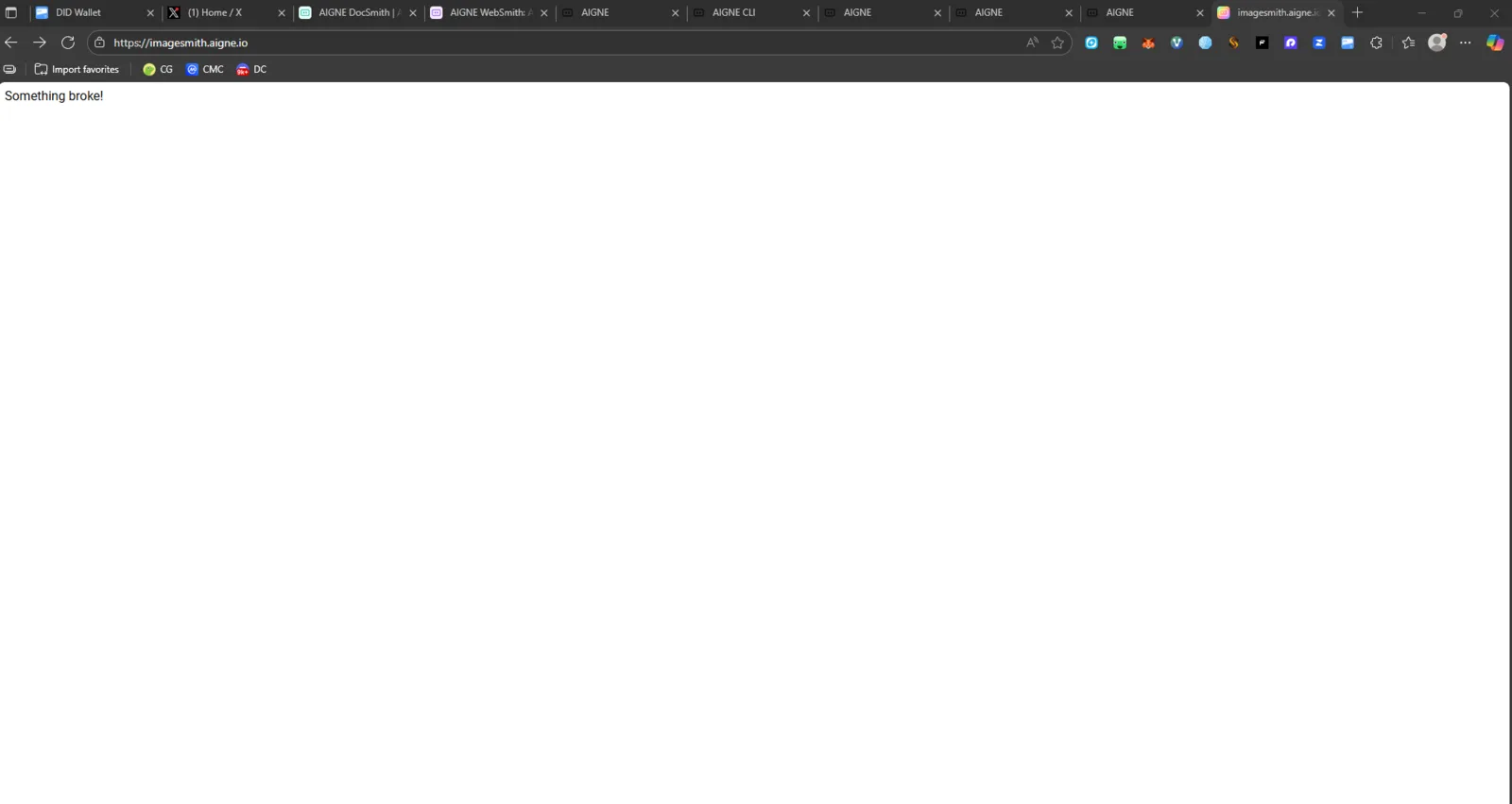The width and height of the screenshot is (1512, 804).
Task: Click Import favorites in bookmarks bar
Action: (x=77, y=69)
